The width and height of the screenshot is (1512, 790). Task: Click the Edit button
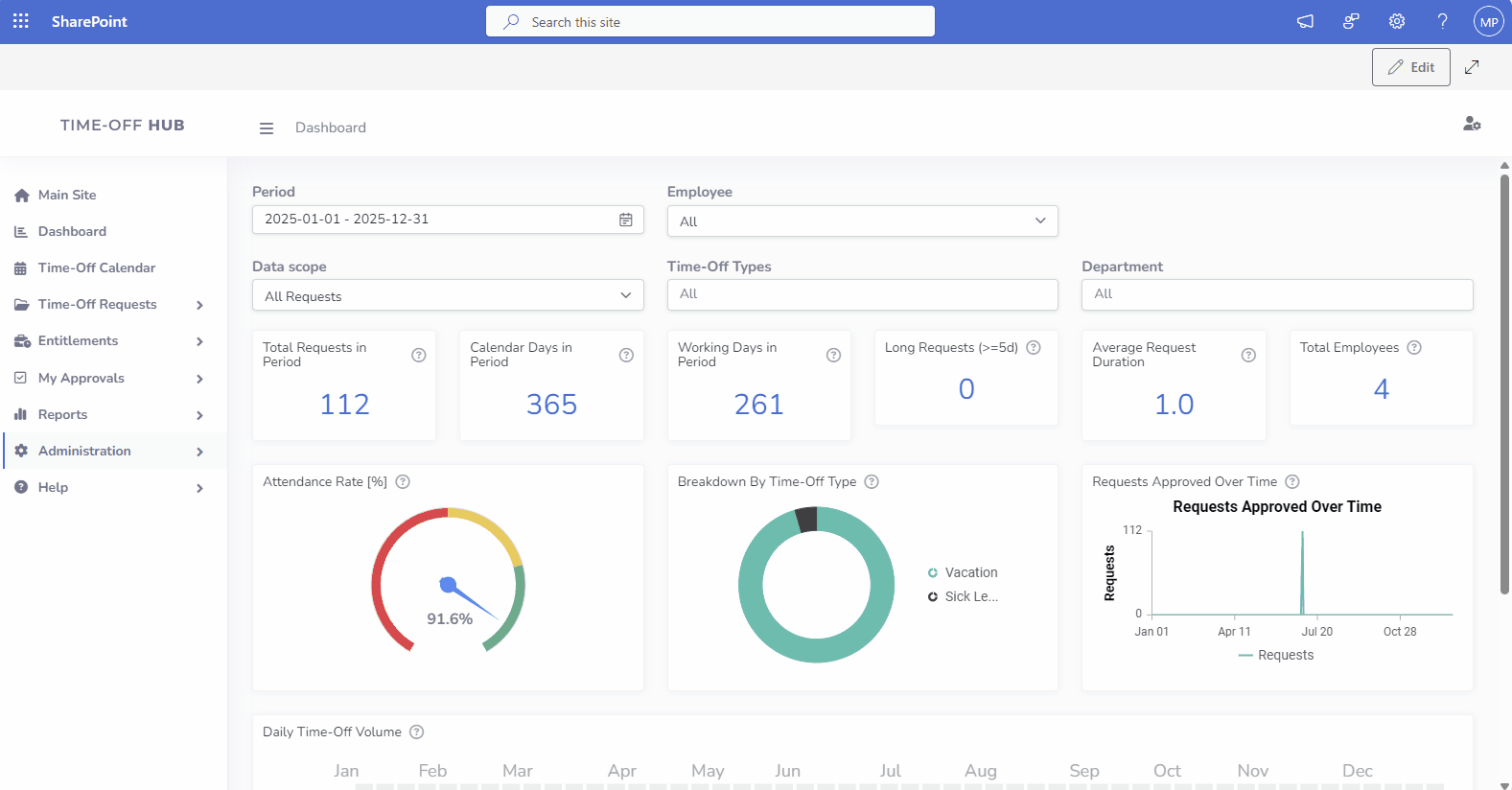point(1410,67)
